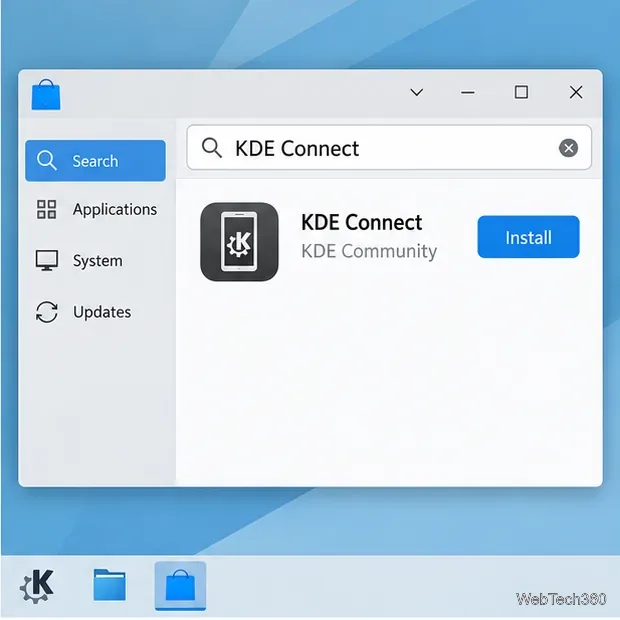Image resolution: width=620 pixels, height=620 pixels.
Task: Open the KDE Connect result title
Action: coord(361,222)
